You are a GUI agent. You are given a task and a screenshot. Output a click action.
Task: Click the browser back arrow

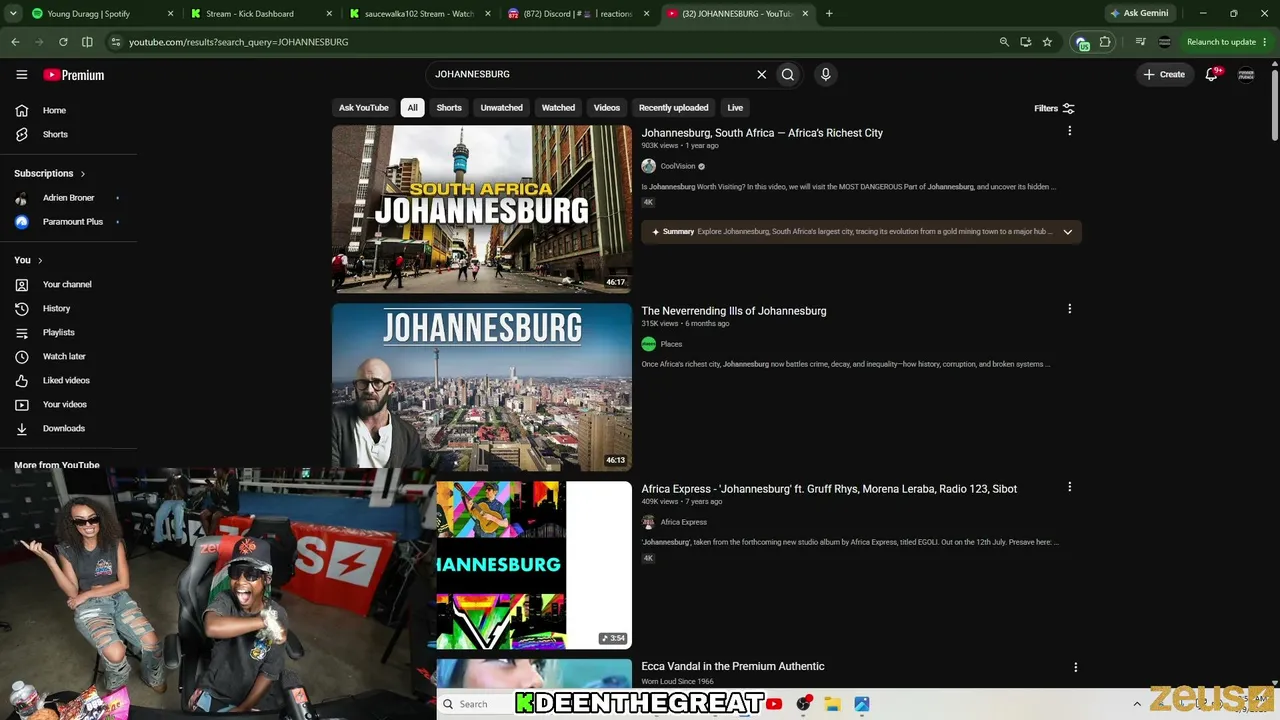(15, 42)
